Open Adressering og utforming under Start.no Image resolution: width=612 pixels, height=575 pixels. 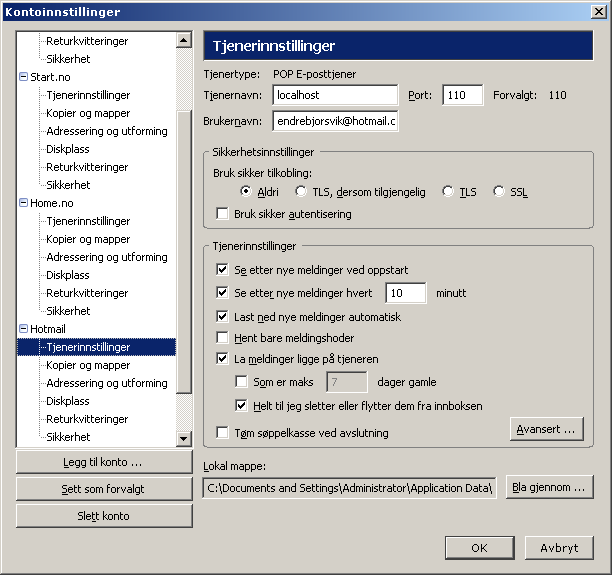pyautogui.click(x=107, y=131)
